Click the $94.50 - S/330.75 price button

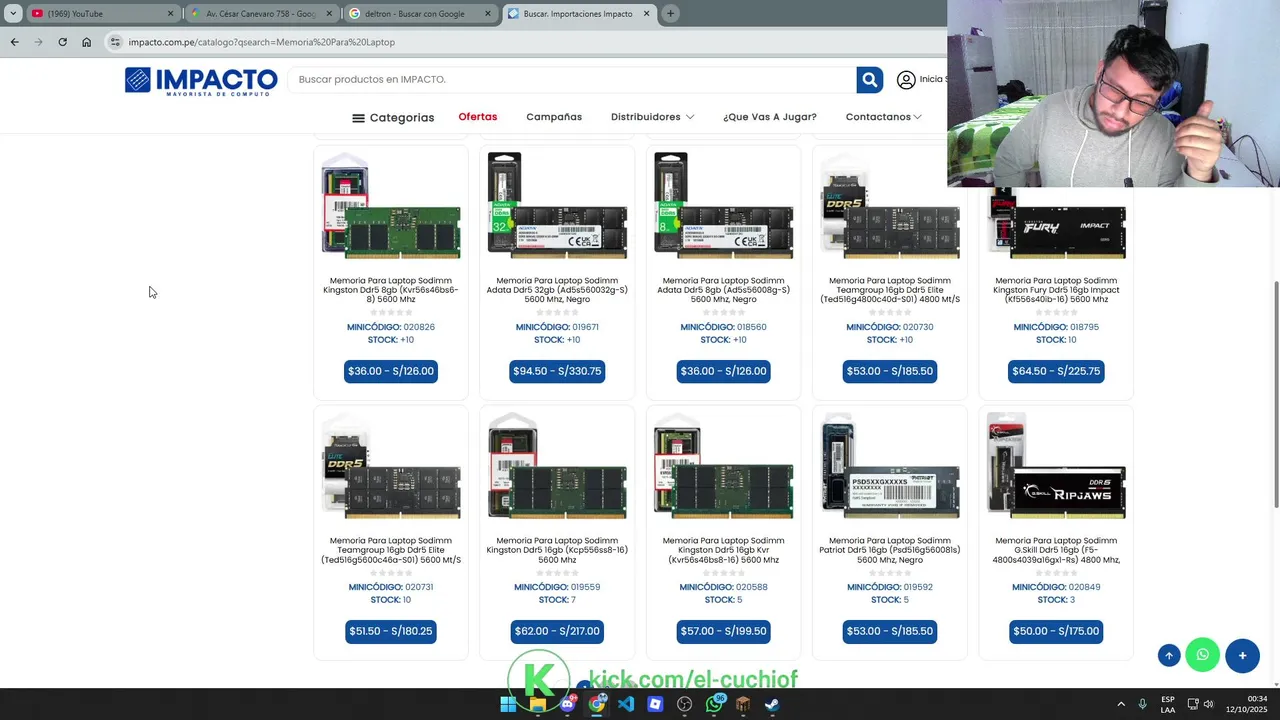[x=557, y=371]
